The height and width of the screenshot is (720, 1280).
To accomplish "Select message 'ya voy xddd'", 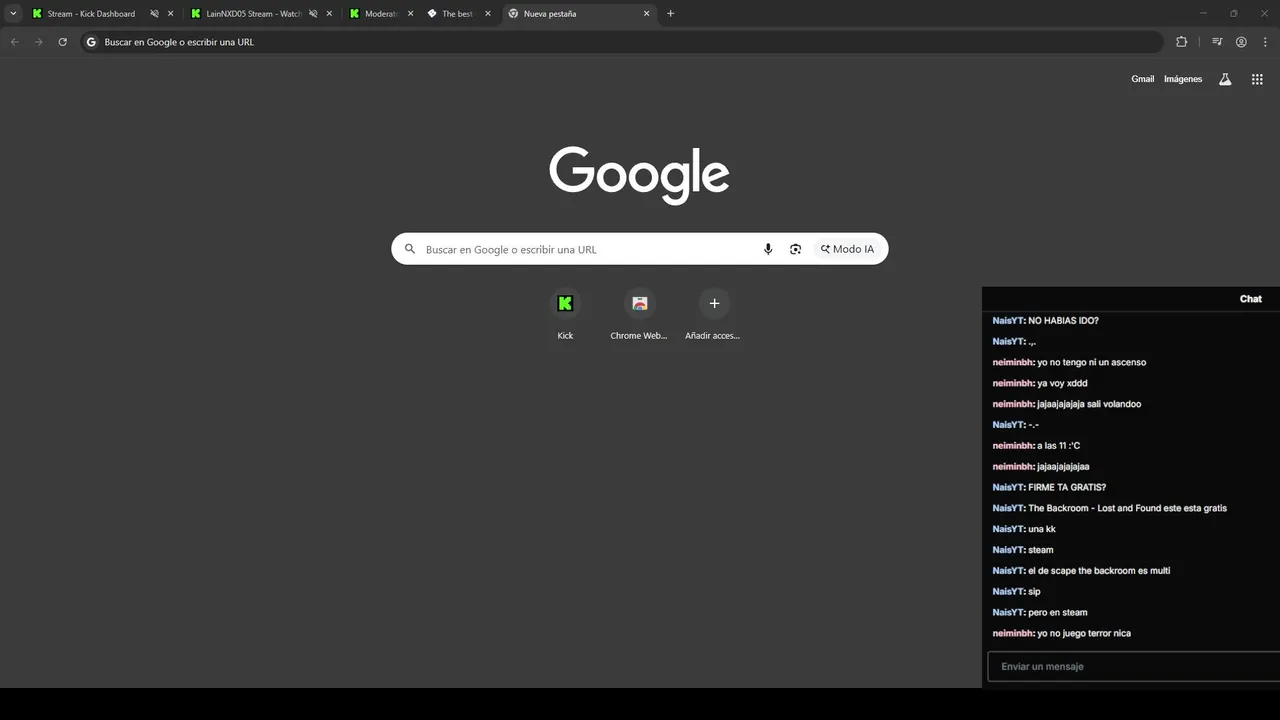I will [x=1040, y=383].
